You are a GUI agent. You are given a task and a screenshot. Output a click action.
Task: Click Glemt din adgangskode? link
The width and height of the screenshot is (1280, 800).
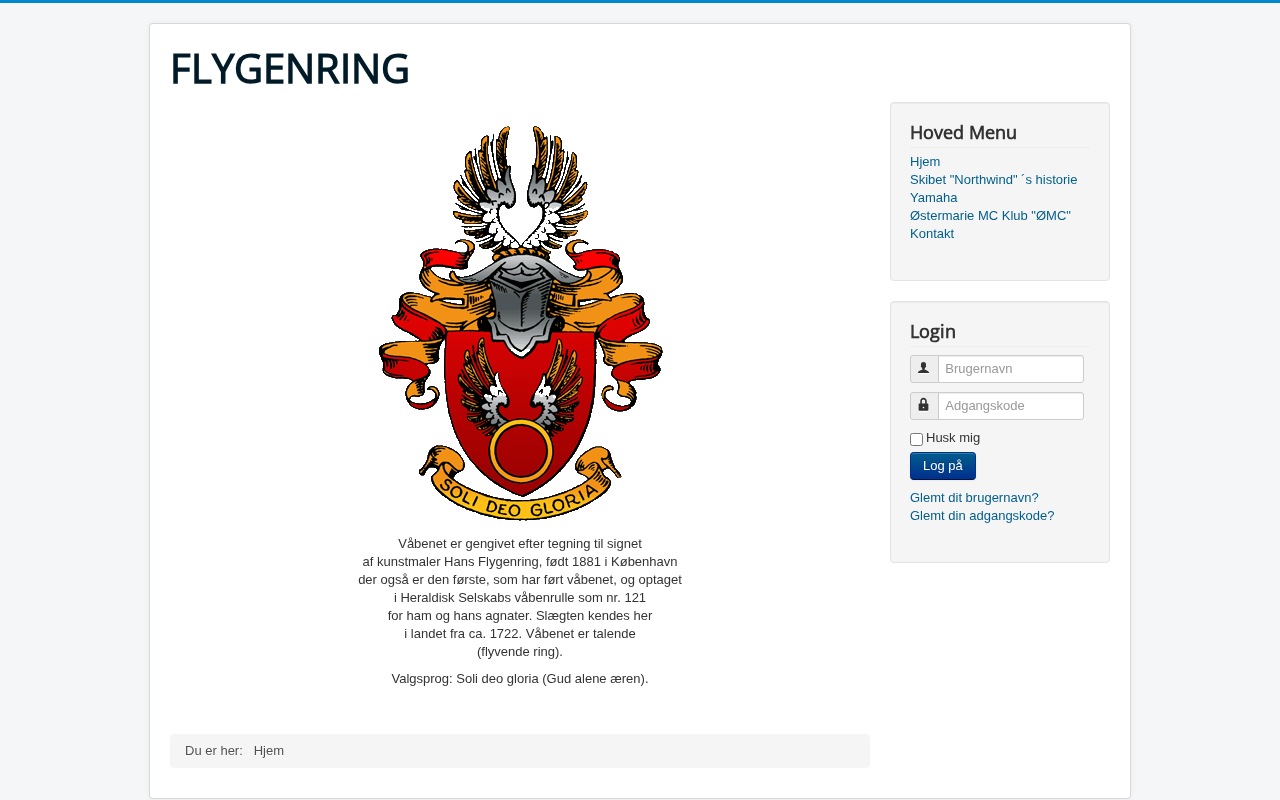click(982, 516)
